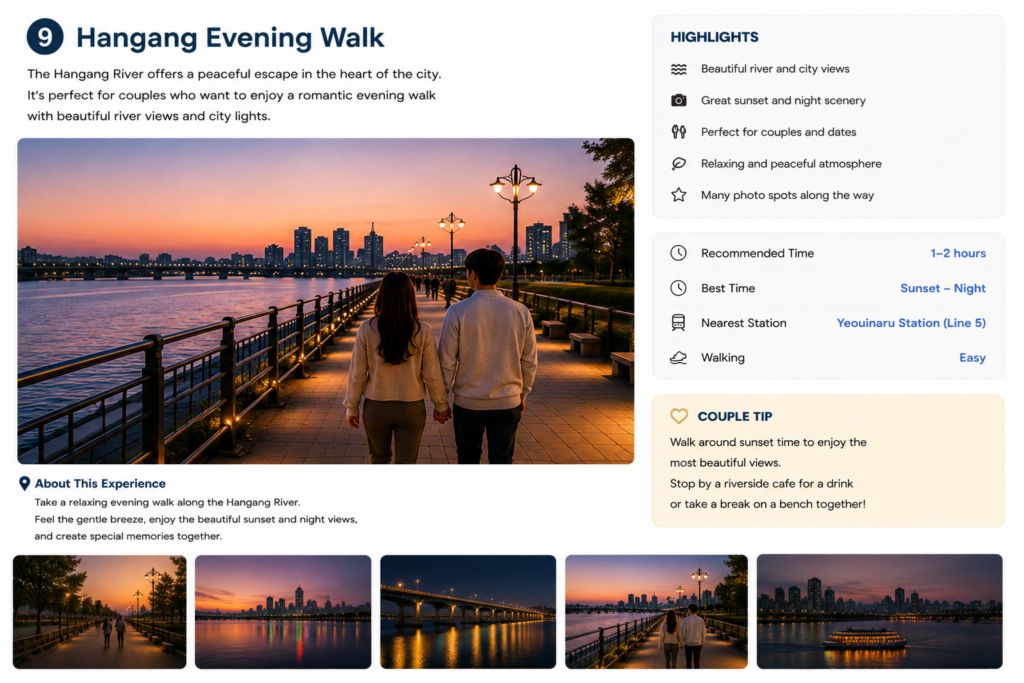Click the Sunset – Night value

(943, 288)
